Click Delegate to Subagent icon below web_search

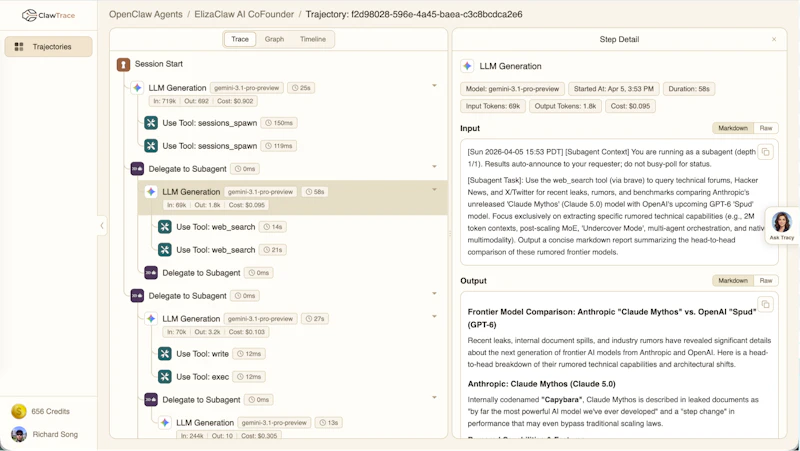pyautogui.click(x=151, y=273)
